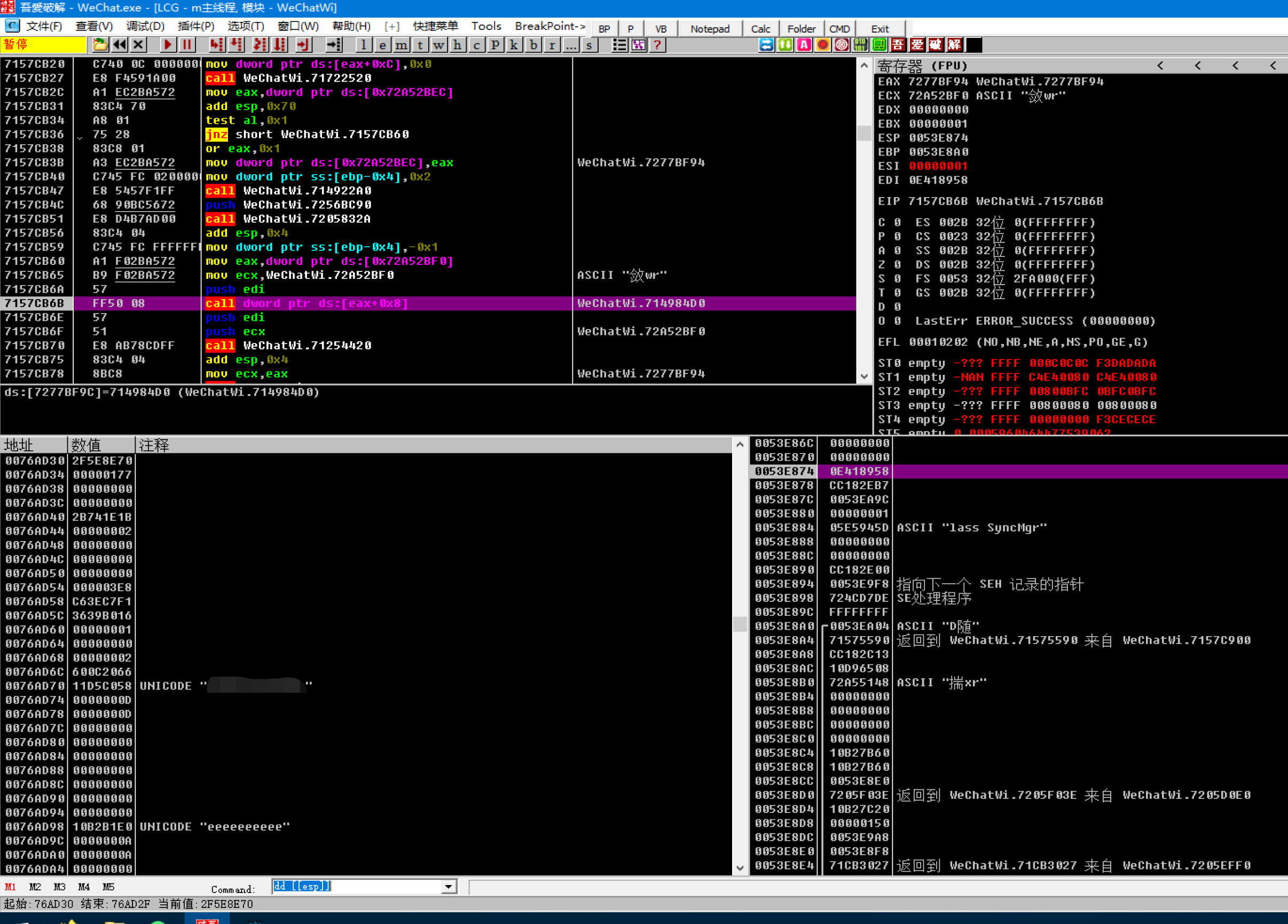Screen dimensions: 1288x924
Task: Open the Breakpoints window via 'b' button
Action: point(533,45)
